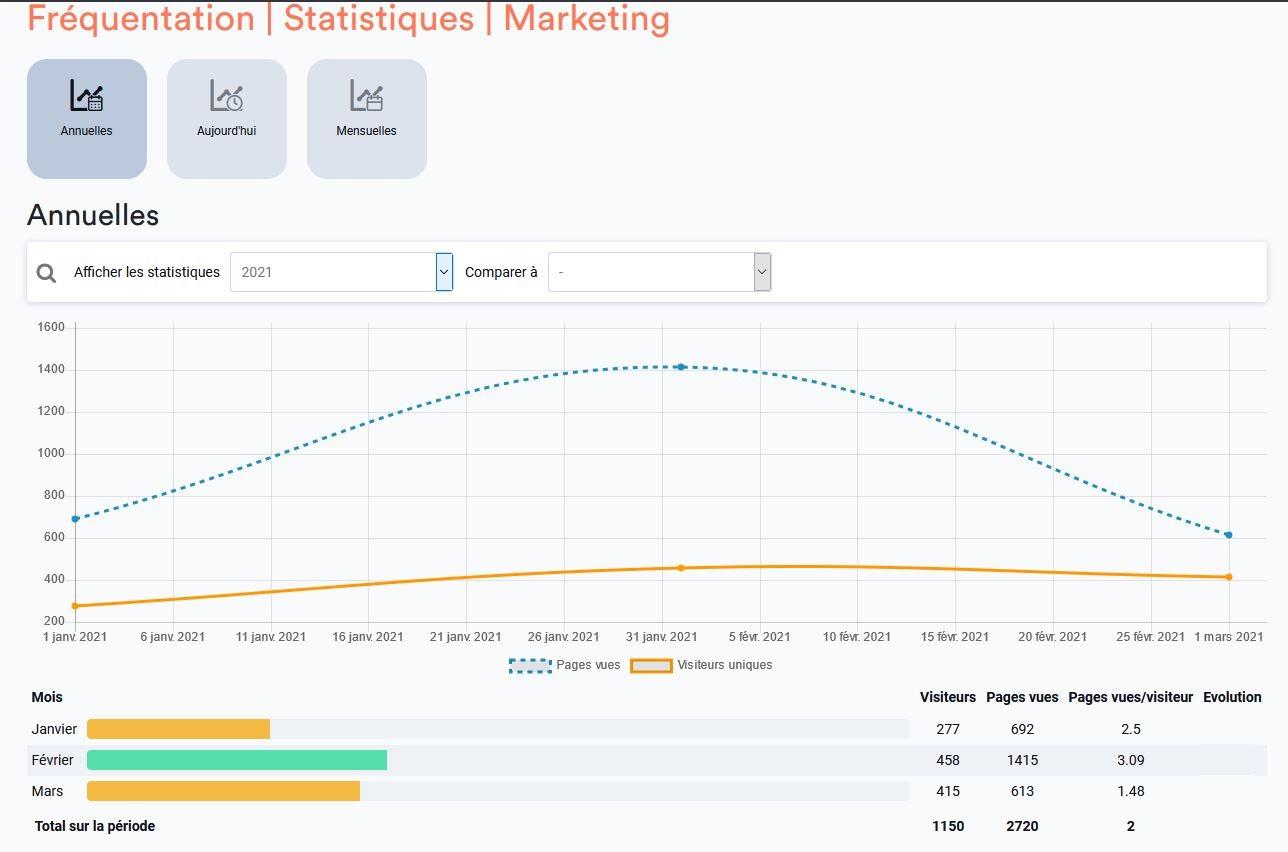Click the Afficher les statistiques label
This screenshot has height=852, width=1288.
click(147, 272)
